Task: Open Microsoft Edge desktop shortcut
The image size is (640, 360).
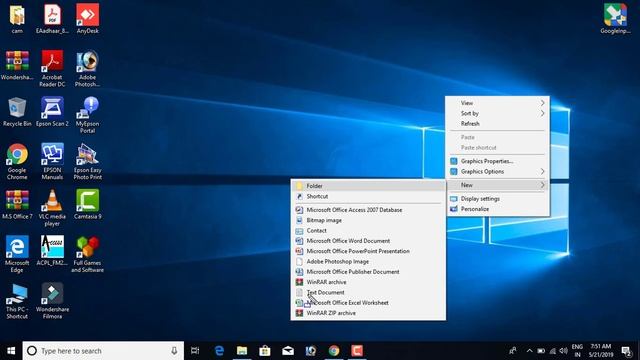Action: [17, 254]
